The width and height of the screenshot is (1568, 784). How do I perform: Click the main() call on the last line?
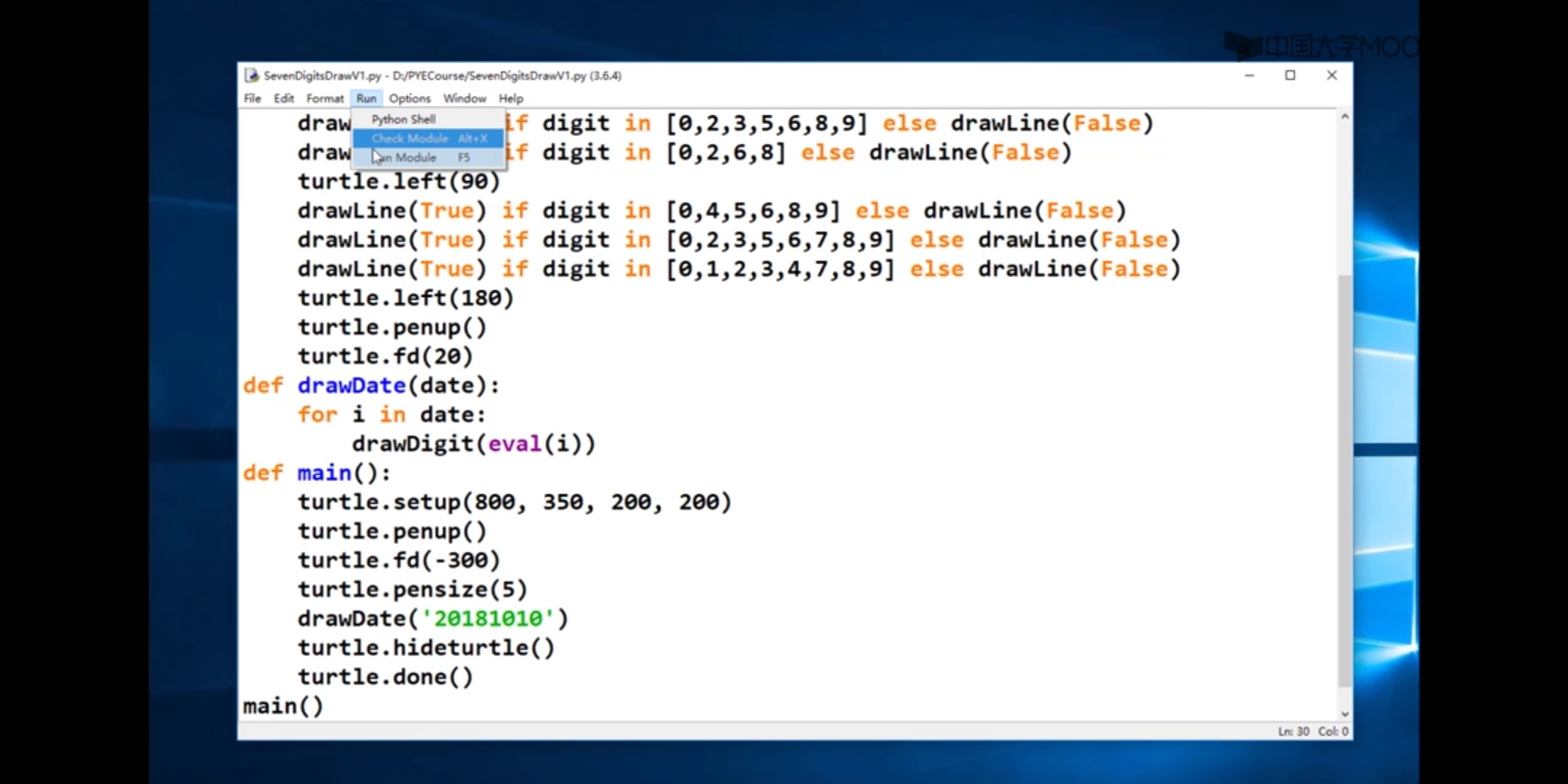[283, 706]
